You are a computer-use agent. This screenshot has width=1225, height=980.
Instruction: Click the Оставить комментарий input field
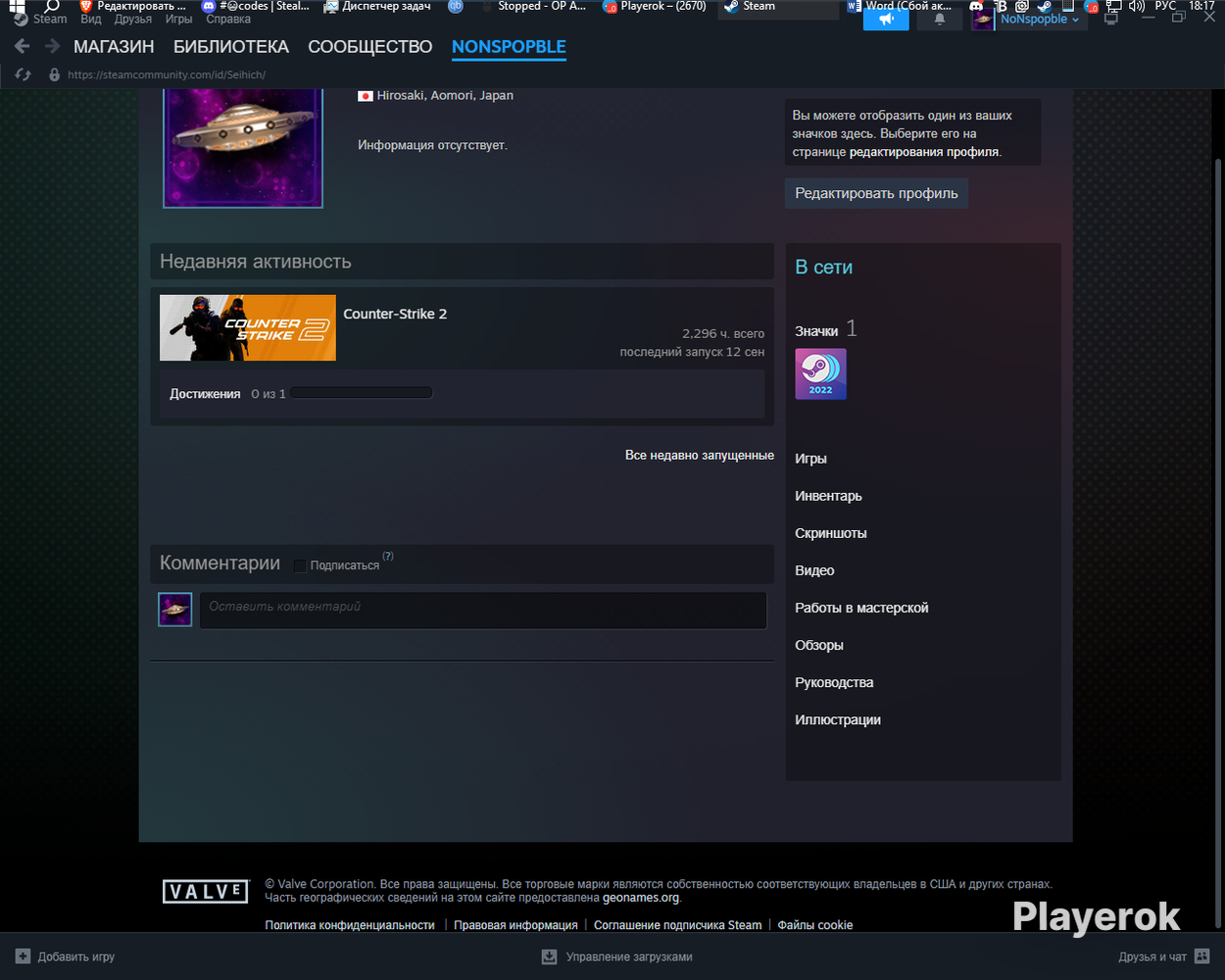[483, 610]
